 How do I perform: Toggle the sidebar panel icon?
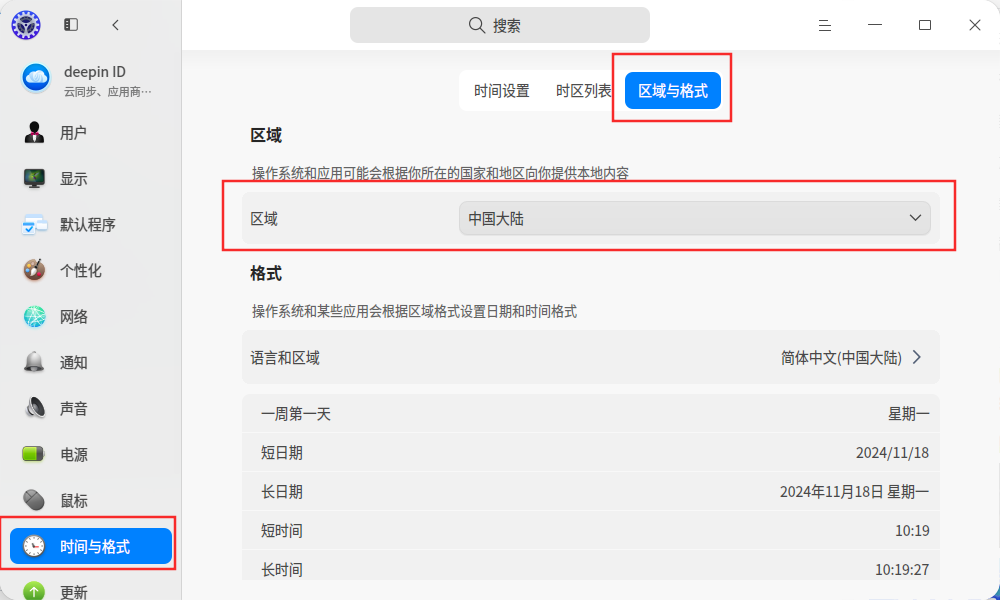pyautogui.click(x=71, y=25)
